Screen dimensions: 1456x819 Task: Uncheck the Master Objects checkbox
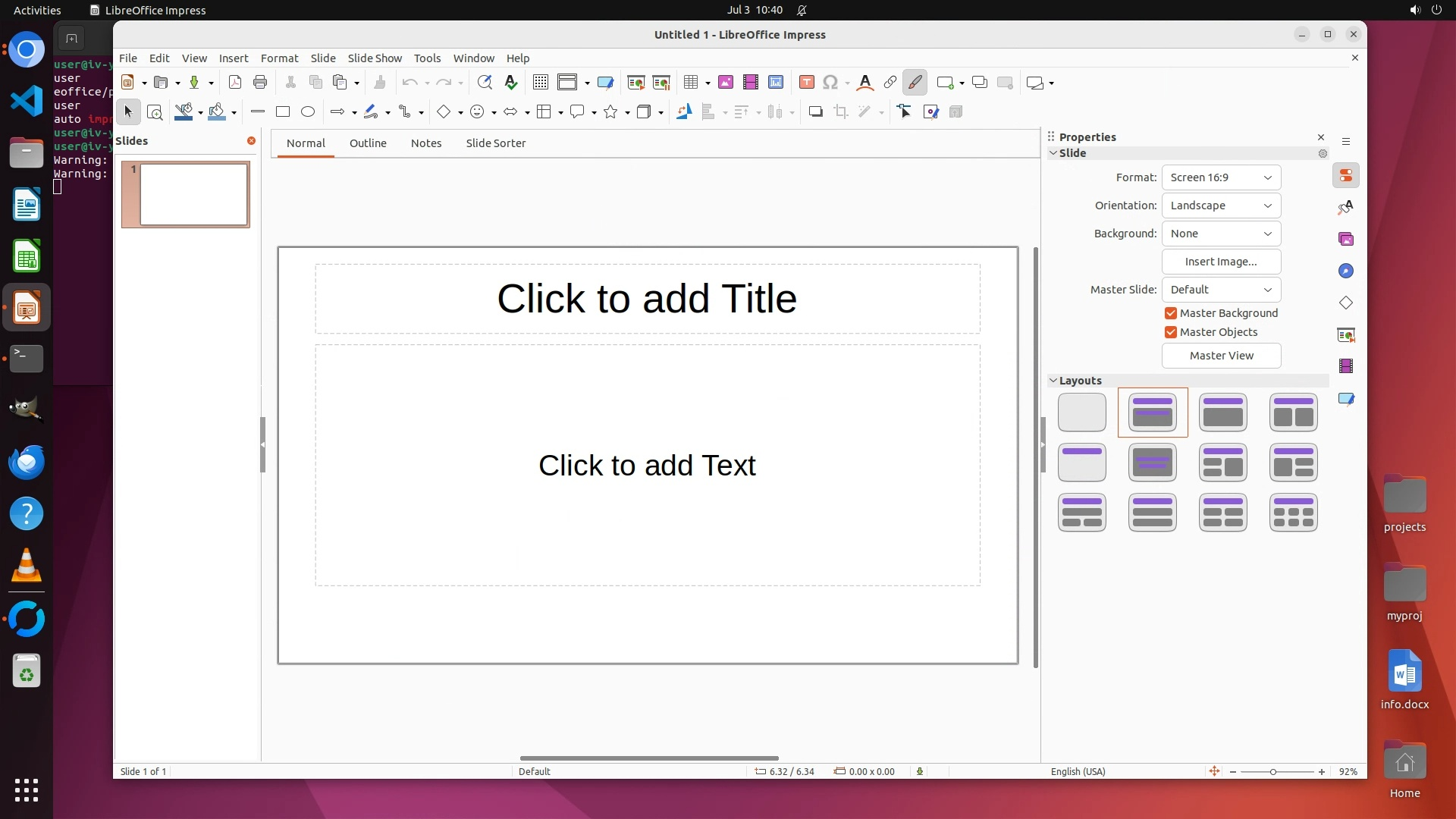click(1171, 332)
